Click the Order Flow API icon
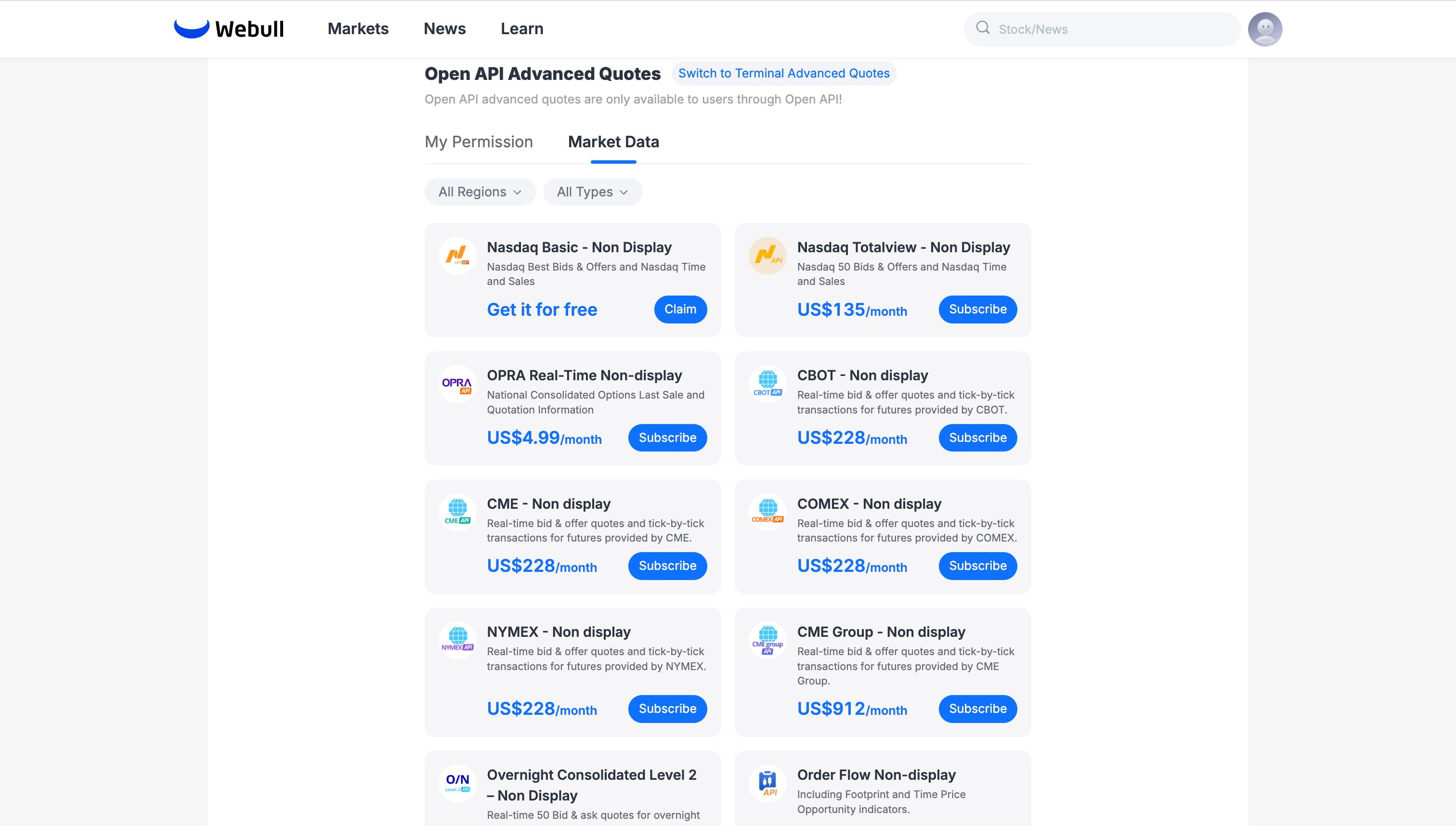Viewport: 1456px width, 826px height. coord(767,784)
